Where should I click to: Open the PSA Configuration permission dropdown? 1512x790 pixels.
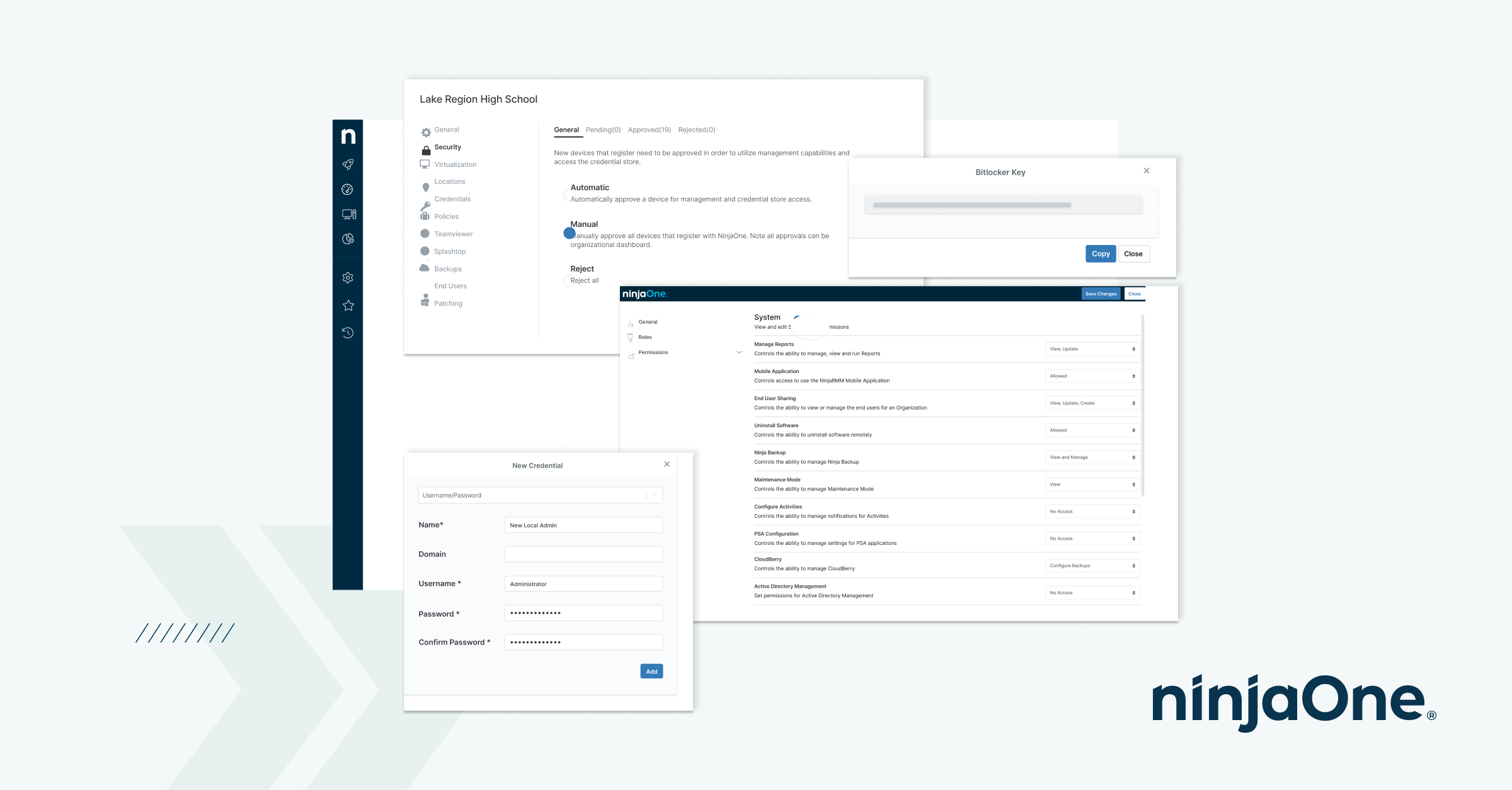click(x=1092, y=539)
